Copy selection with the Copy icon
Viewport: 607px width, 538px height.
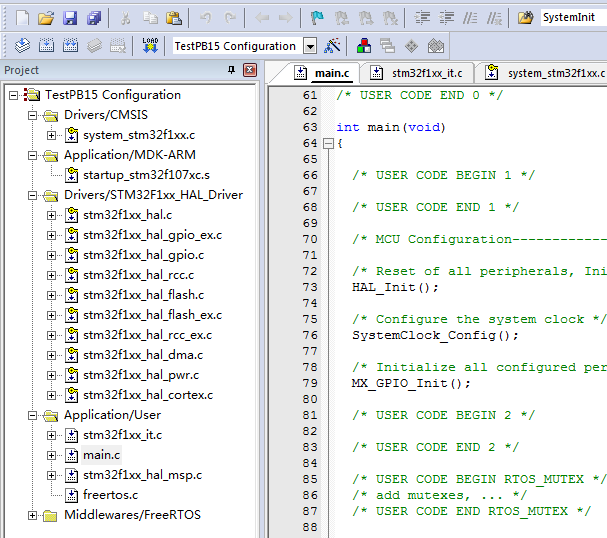coord(150,18)
